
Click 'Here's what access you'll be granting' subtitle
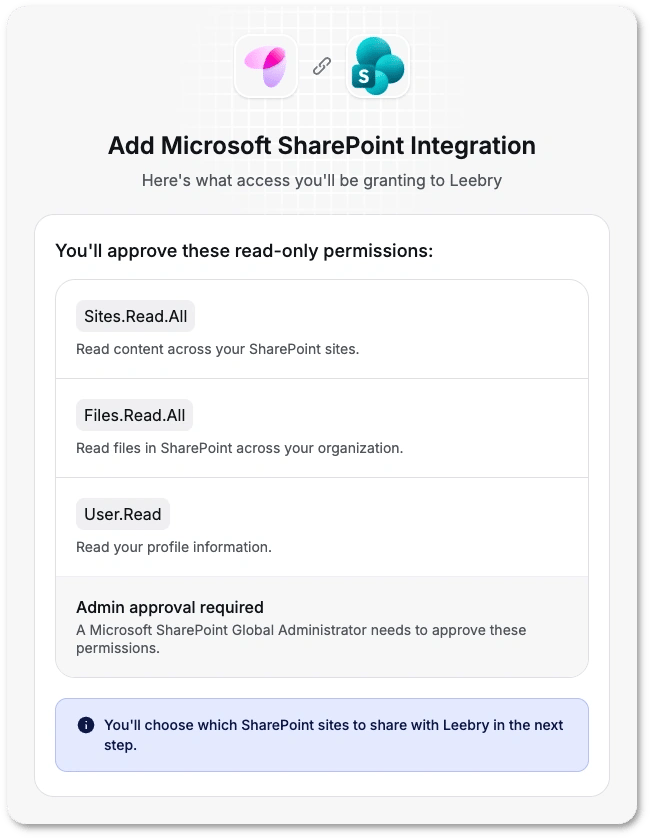[322, 181]
